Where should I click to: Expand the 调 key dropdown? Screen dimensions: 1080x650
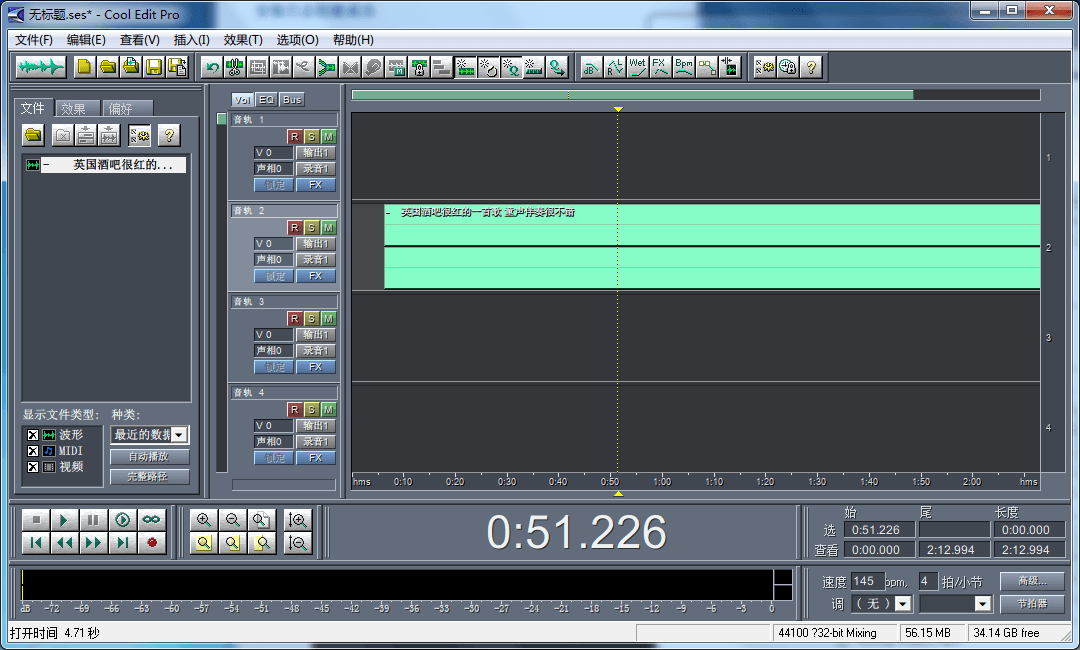[x=903, y=604]
